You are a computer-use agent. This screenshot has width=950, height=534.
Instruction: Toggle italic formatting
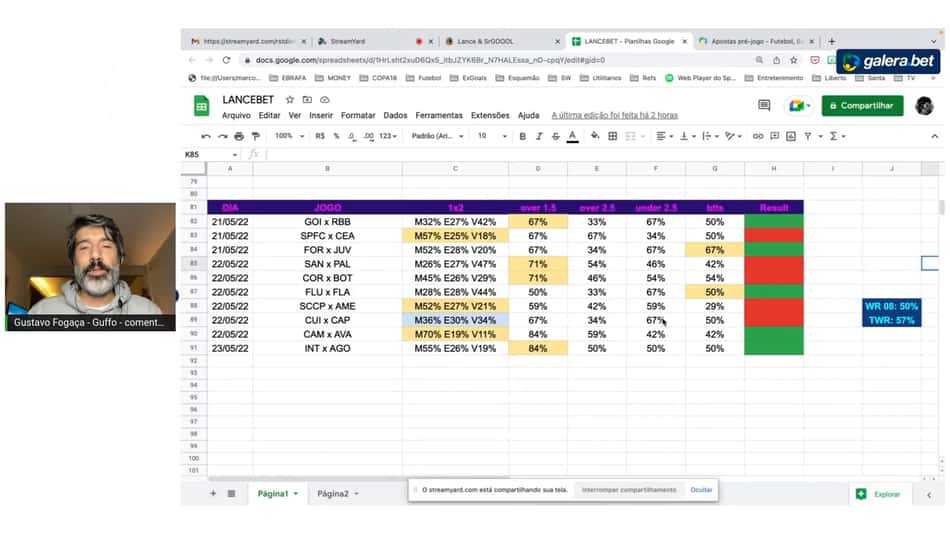tap(539, 136)
